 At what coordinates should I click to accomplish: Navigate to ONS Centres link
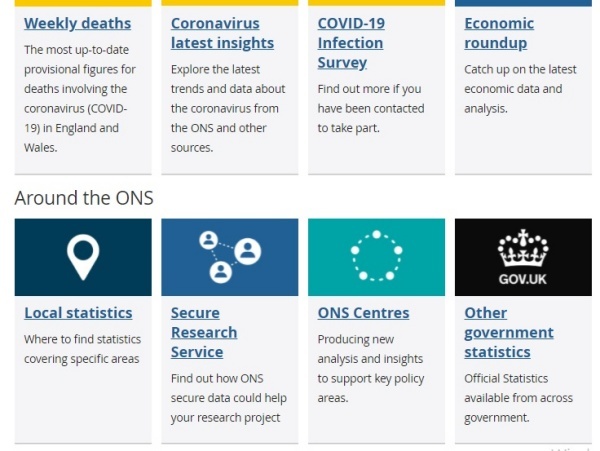pyautogui.click(x=363, y=313)
